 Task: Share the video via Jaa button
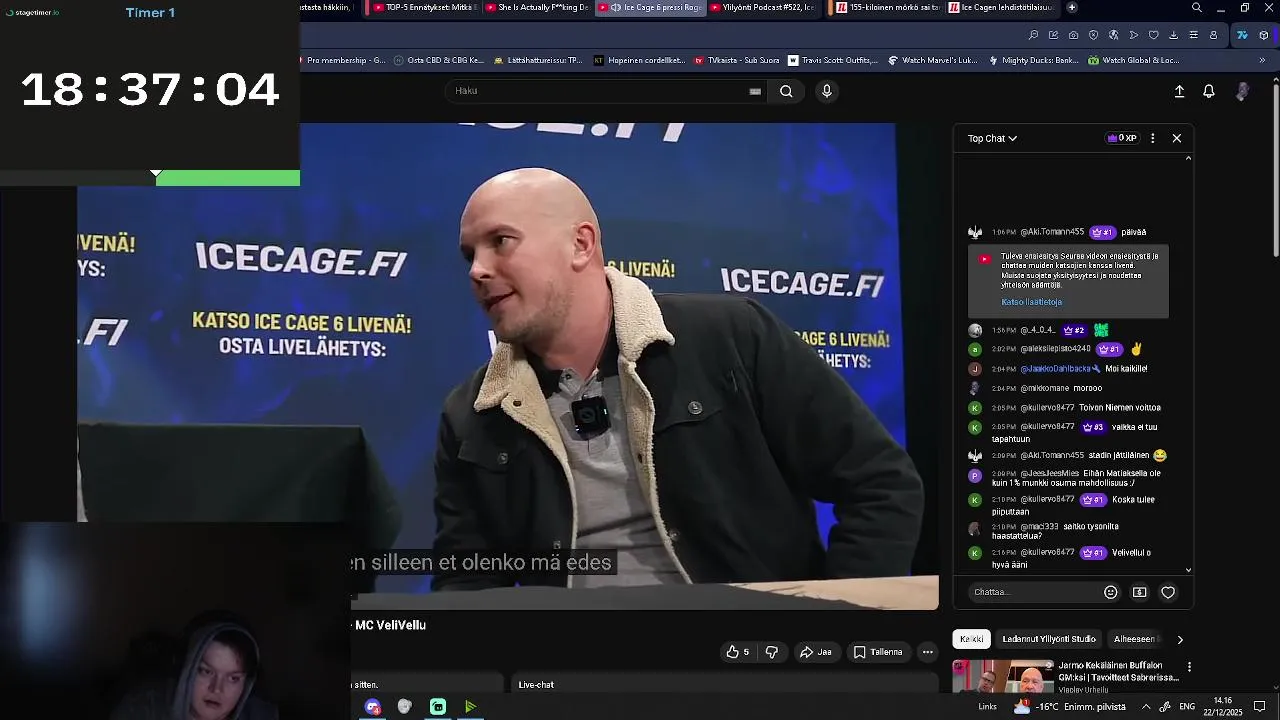click(816, 652)
